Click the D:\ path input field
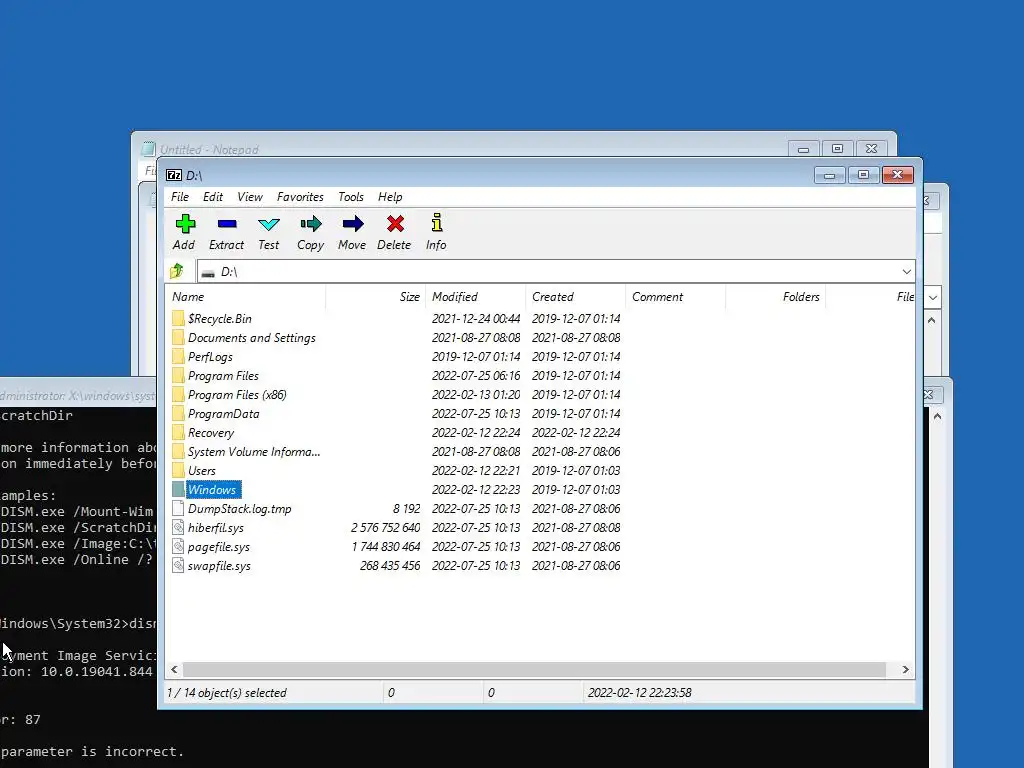The height and width of the screenshot is (768, 1024). point(547,272)
